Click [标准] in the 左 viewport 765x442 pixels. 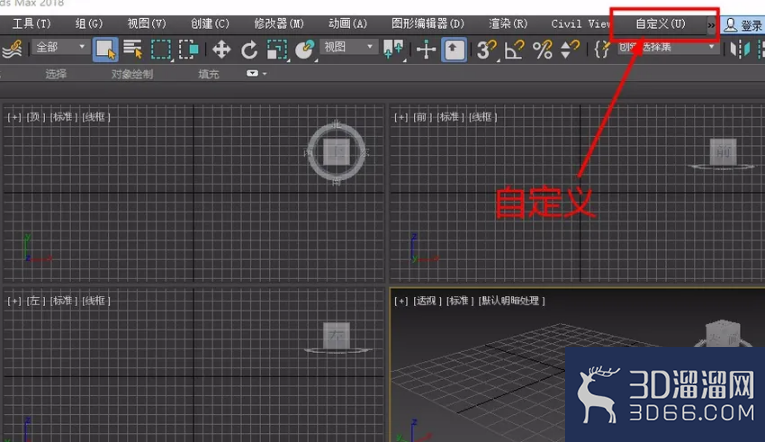pos(63,301)
